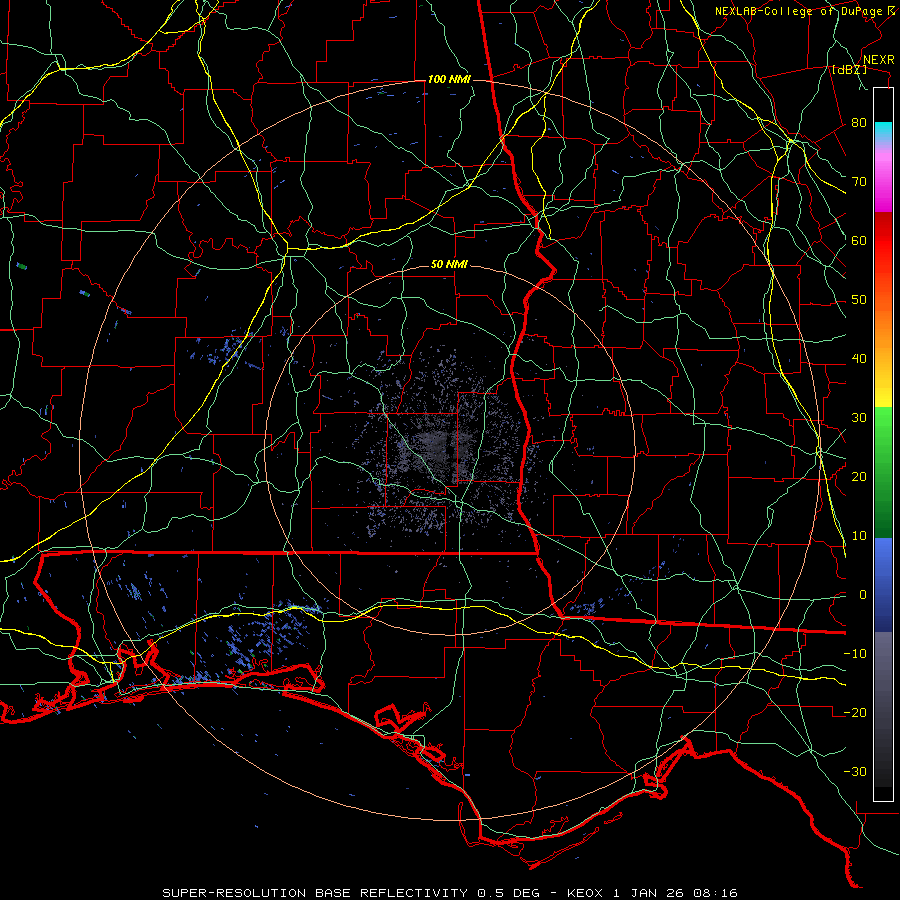Select the 80 dBZ scale label

859,122
